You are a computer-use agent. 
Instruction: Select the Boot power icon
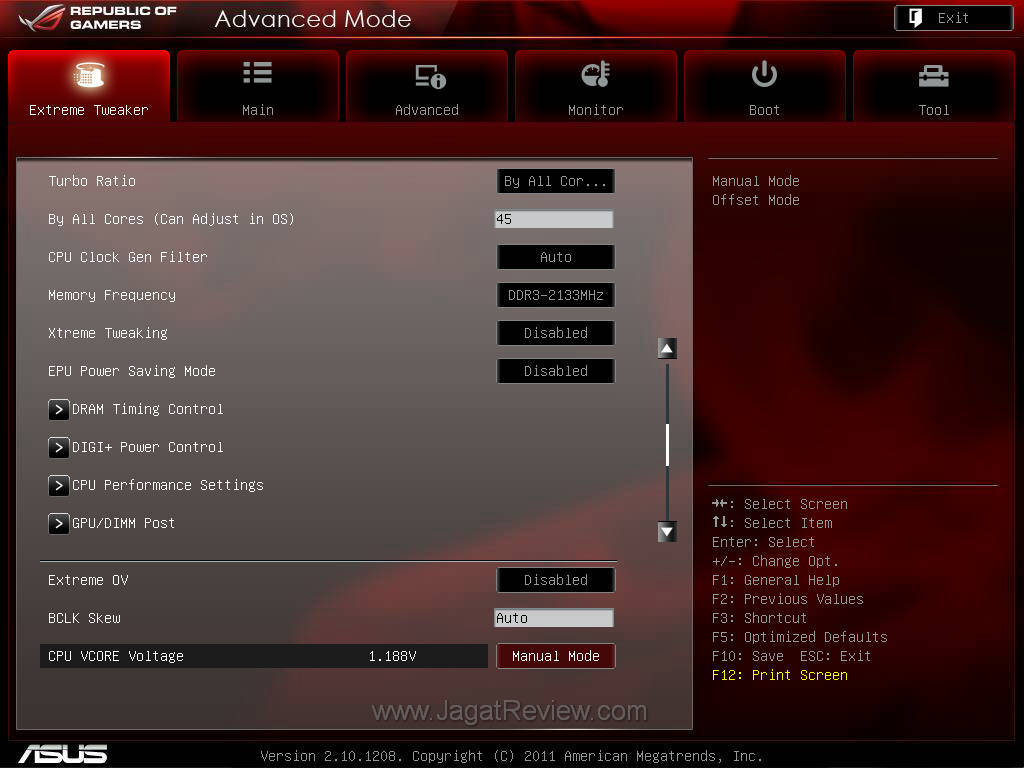pos(764,75)
